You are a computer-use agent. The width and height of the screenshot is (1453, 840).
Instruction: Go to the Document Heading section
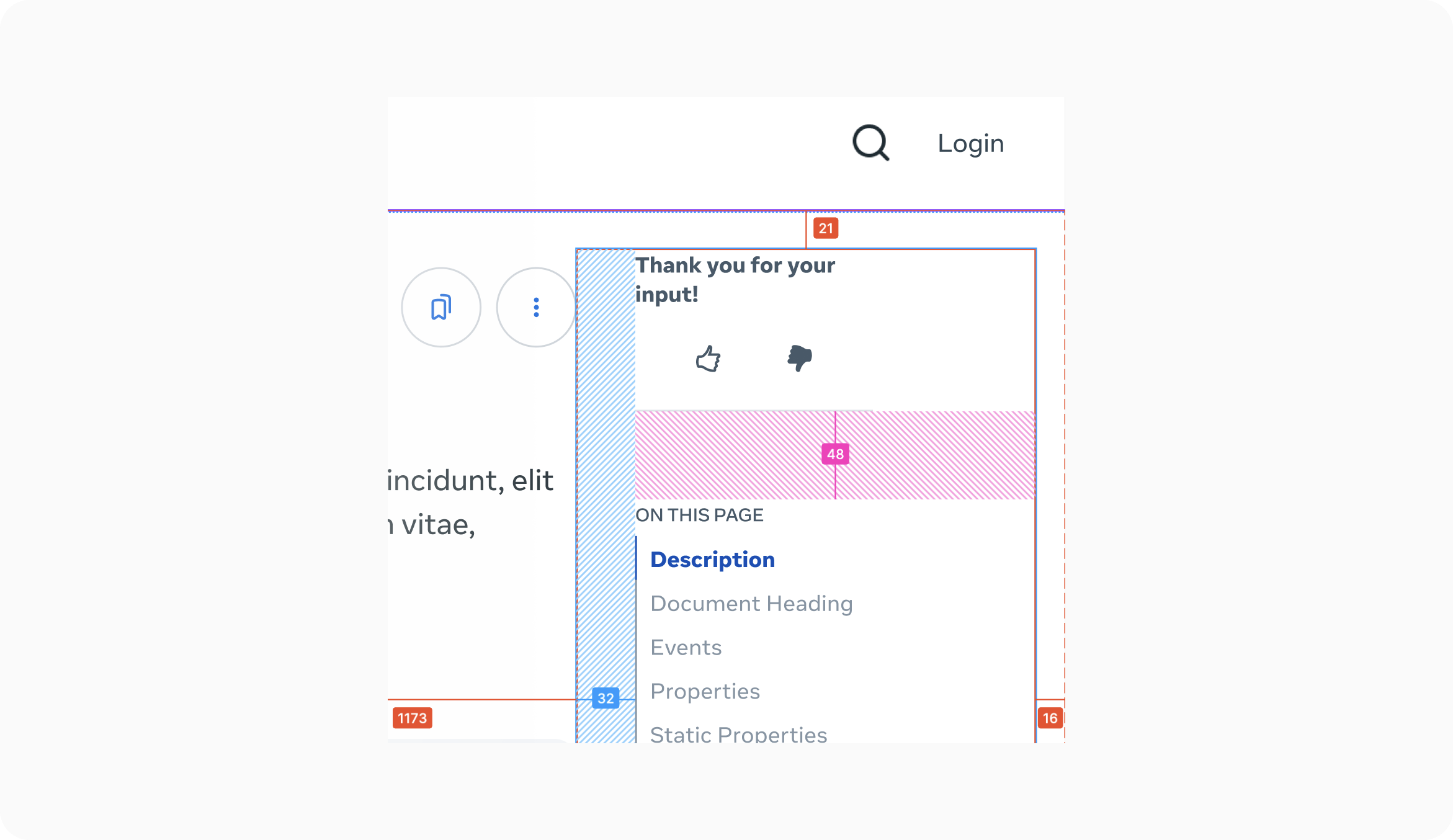tap(751, 604)
